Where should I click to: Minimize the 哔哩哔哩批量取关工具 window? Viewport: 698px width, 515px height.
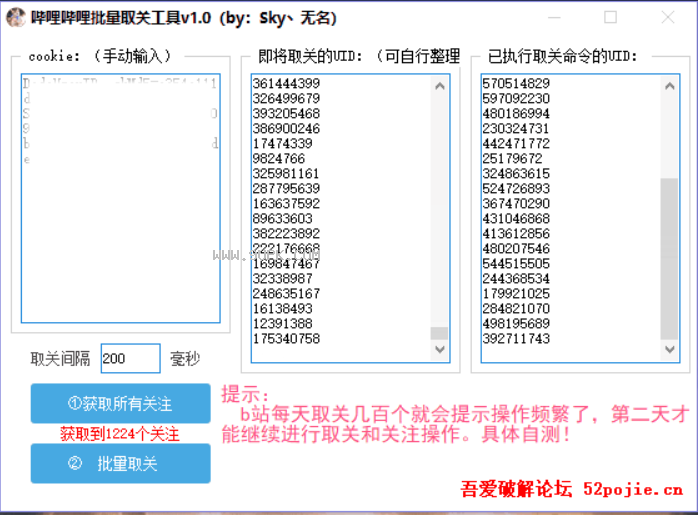pyautogui.click(x=554, y=18)
